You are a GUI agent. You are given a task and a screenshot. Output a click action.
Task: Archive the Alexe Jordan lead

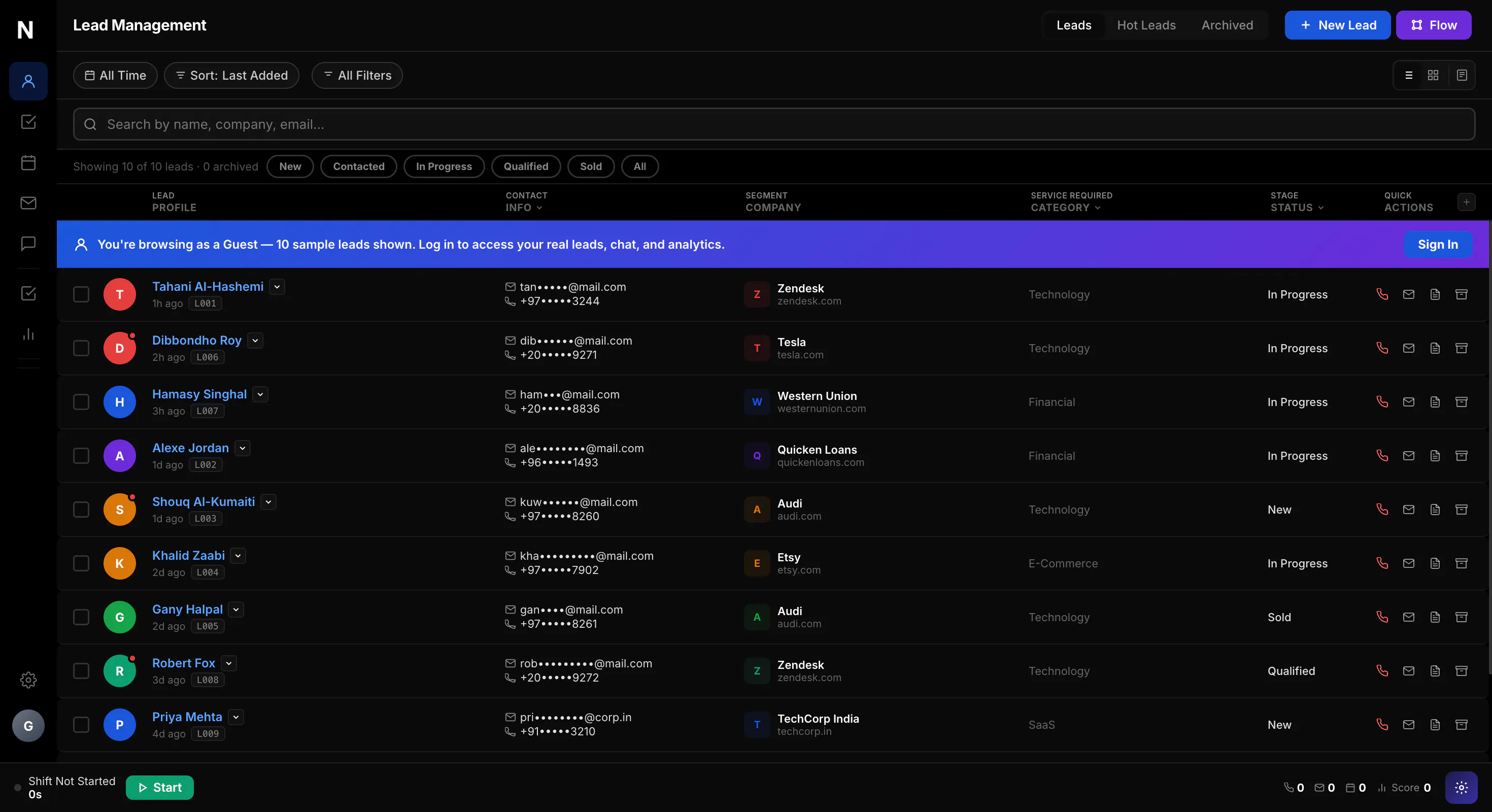1462,456
